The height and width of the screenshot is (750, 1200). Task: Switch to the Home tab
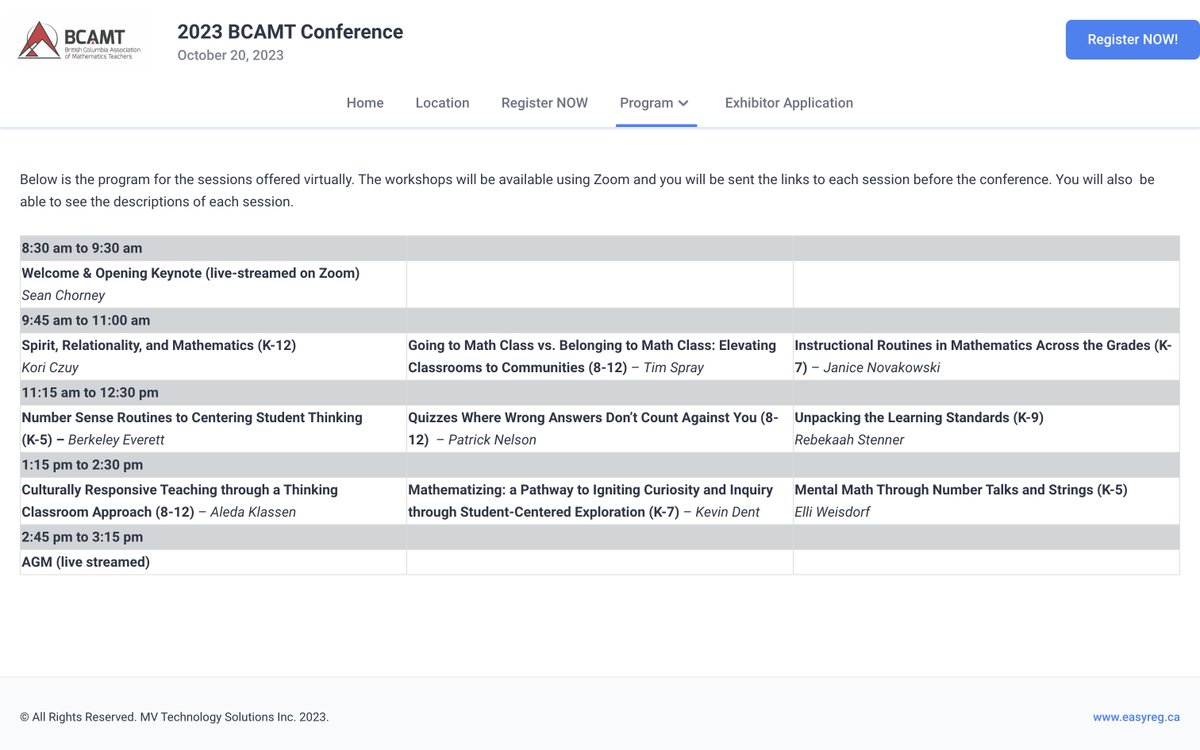[x=365, y=102]
